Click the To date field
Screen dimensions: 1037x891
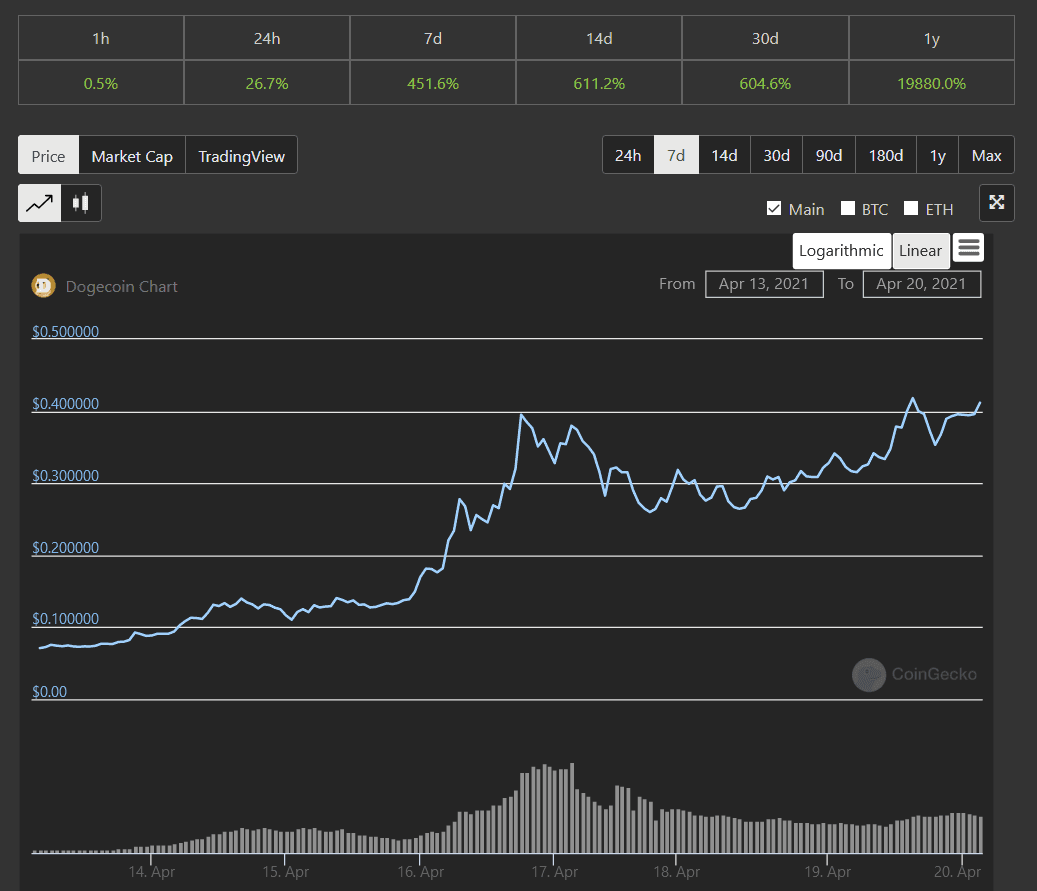tap(921, 284)
